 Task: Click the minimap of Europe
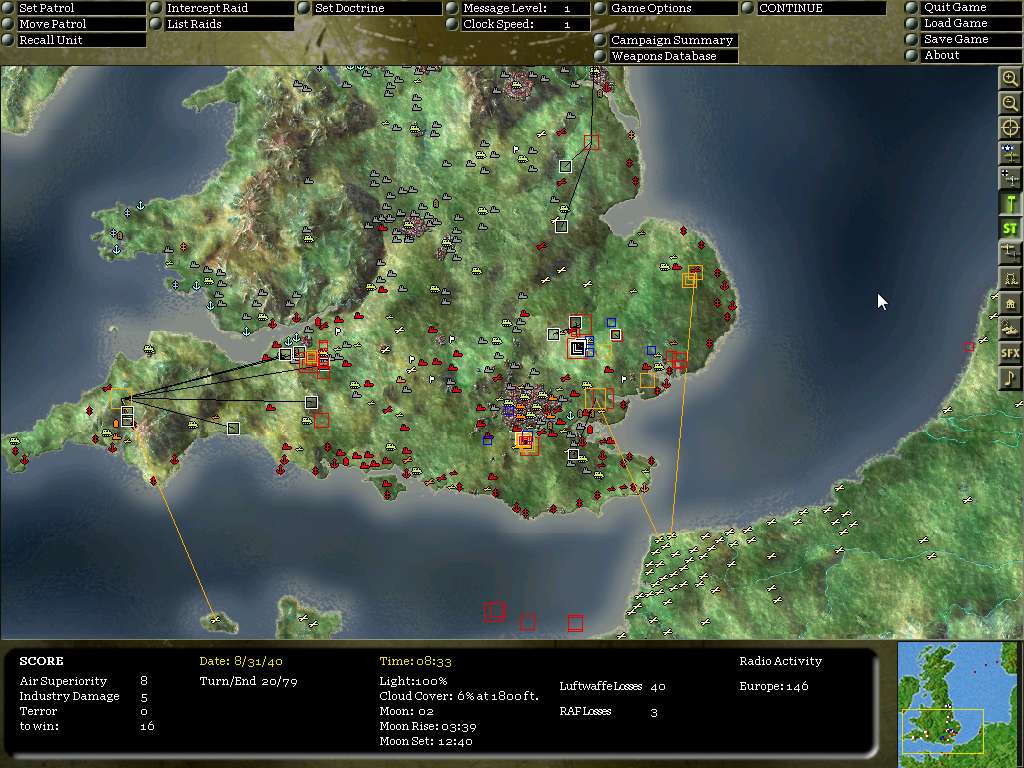coord(957,704)
